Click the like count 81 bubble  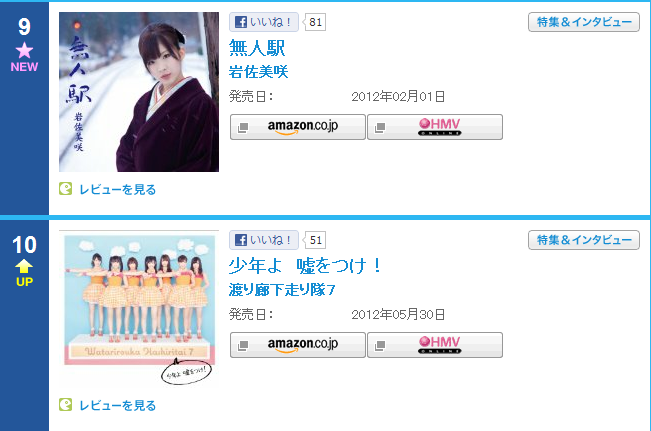tap(315, 22)
